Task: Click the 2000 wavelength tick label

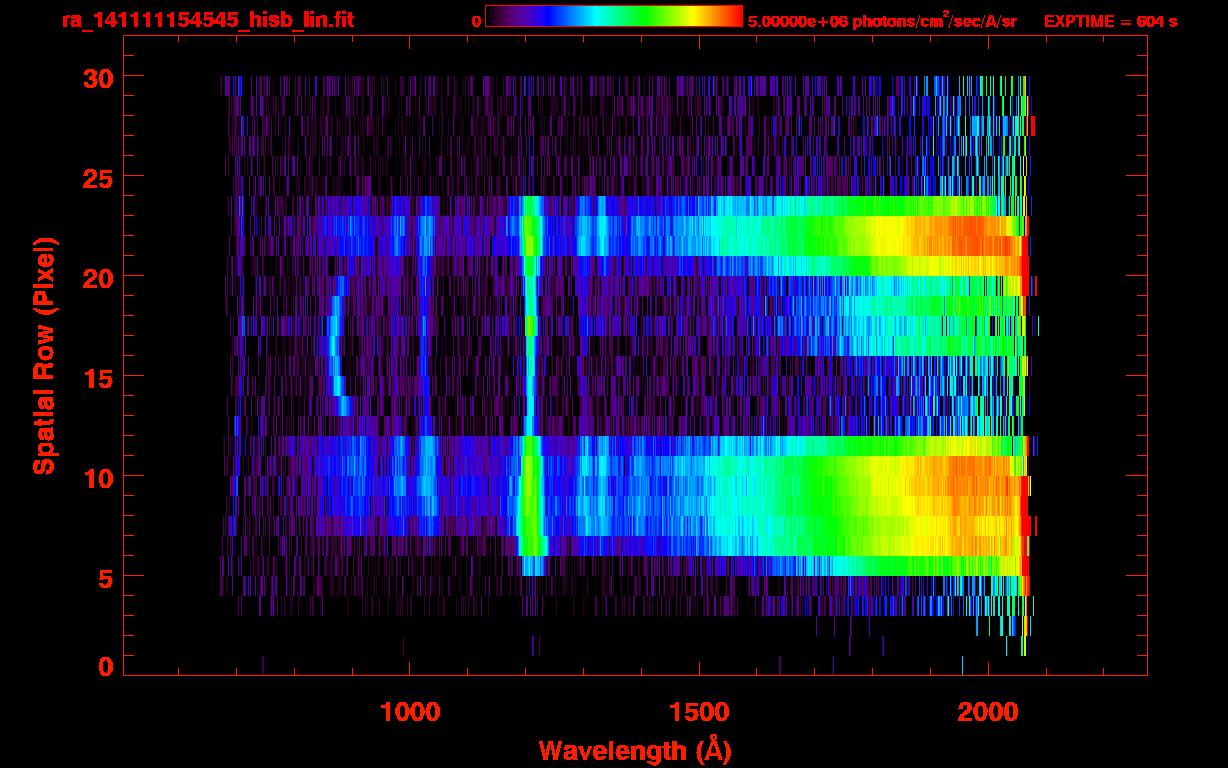Action: tap(988, 712)
